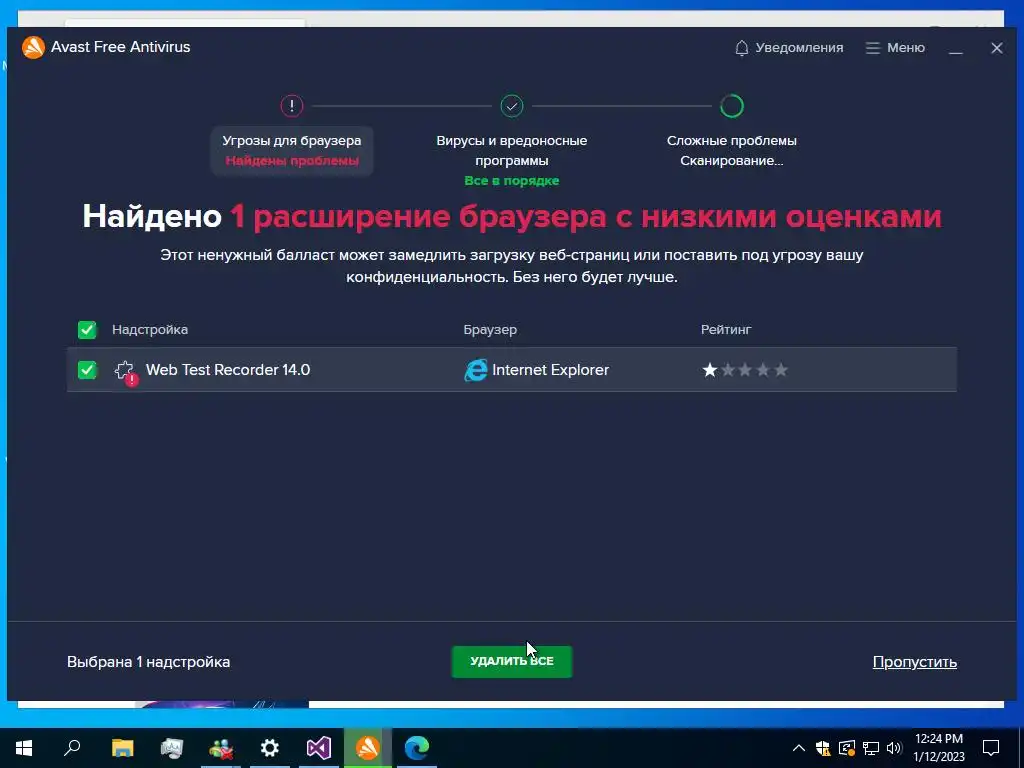Uncheck Web Test Recorder 14.0 checkbox

(x=87, y=370)
